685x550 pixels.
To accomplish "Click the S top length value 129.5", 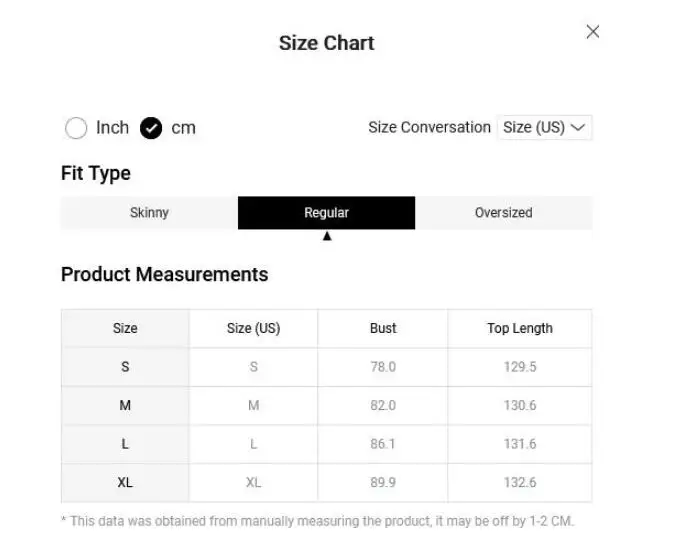I will tap(520, 367).
